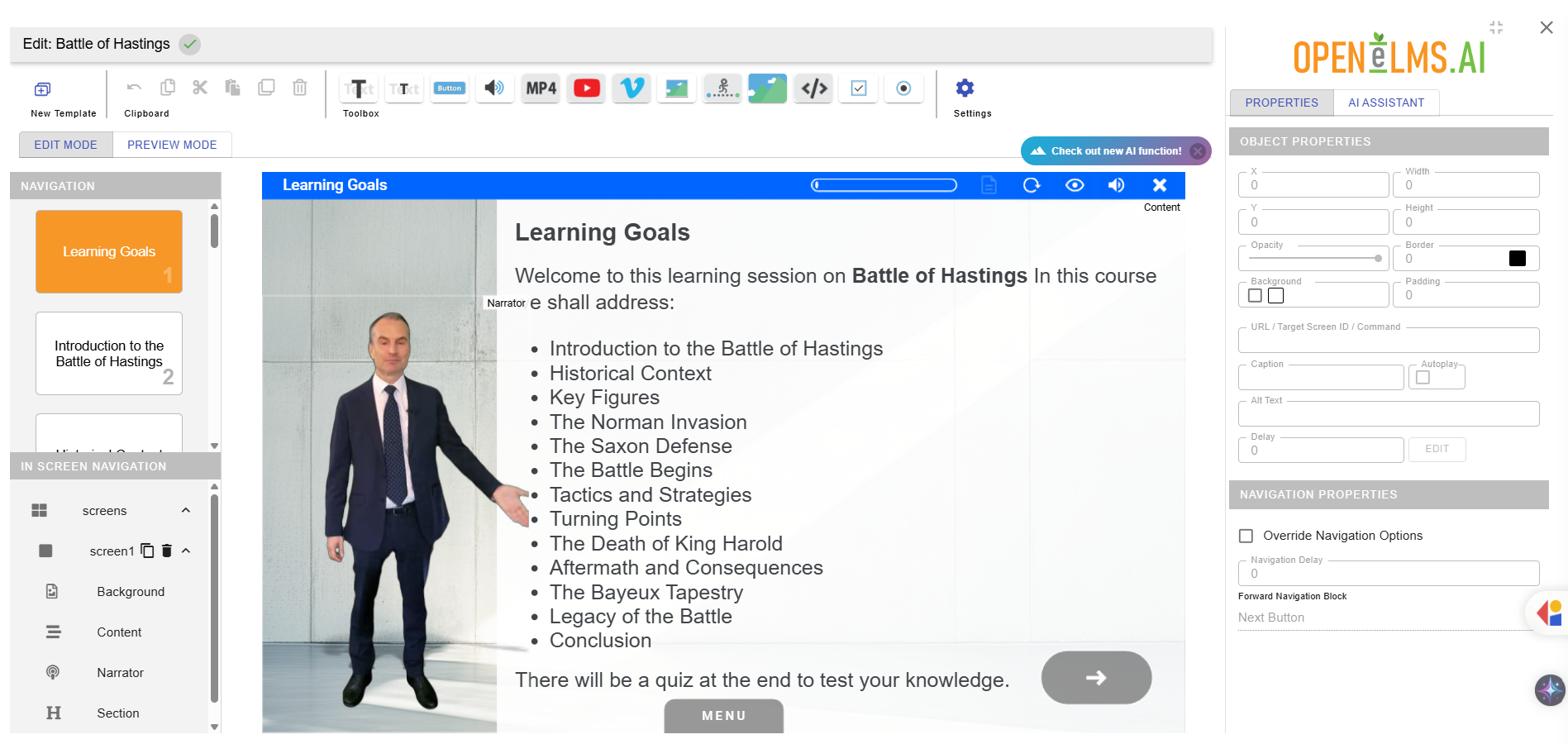The image size is (1568, 744).
Task: Click in-screen navigation scroll down arrow
Action: (214, 727)
